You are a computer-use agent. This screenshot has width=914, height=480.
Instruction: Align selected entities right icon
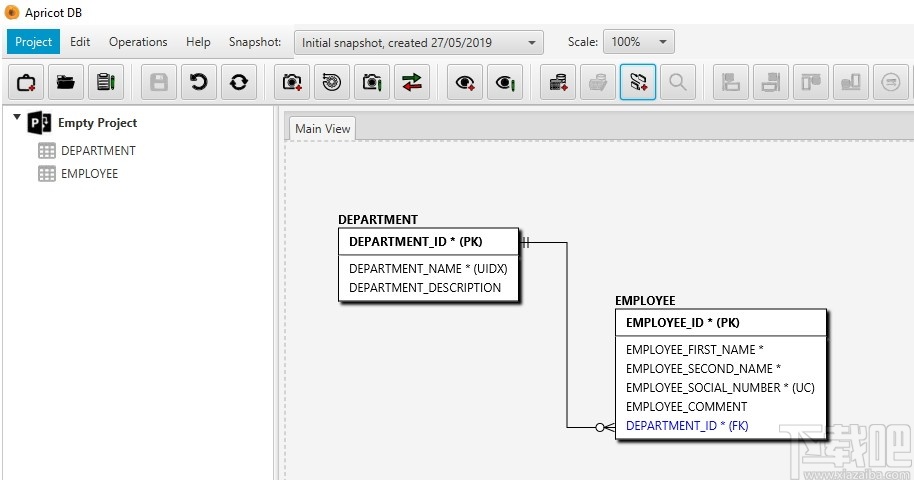coord(771,82)
